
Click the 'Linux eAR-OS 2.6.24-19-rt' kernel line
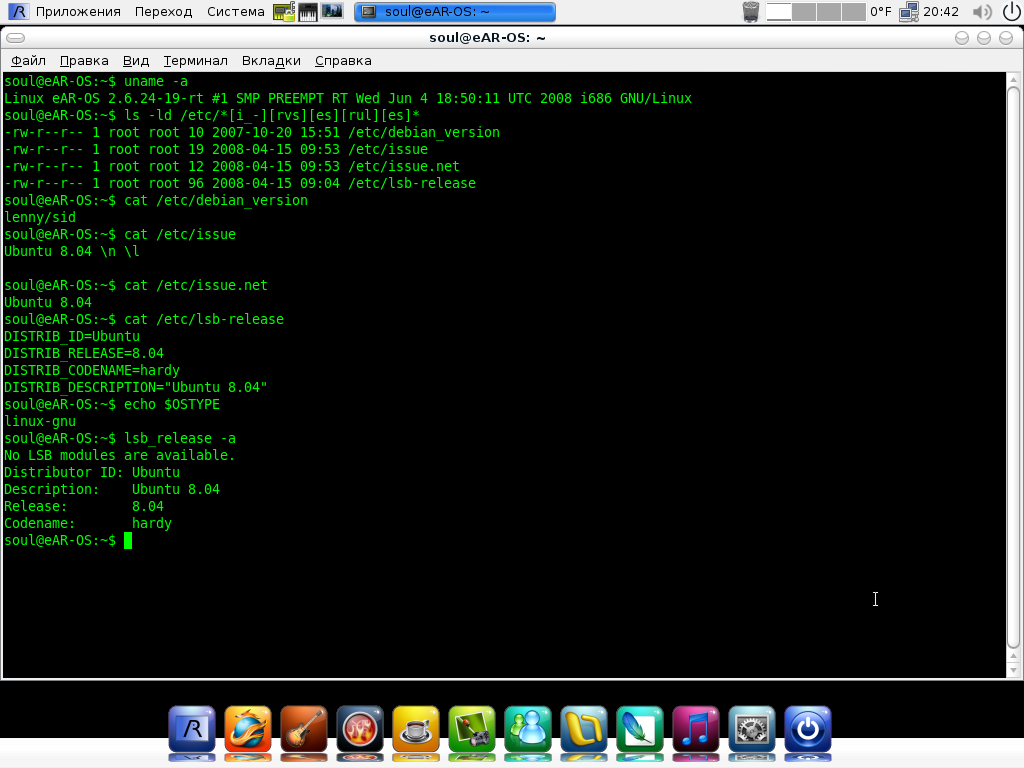348,99
